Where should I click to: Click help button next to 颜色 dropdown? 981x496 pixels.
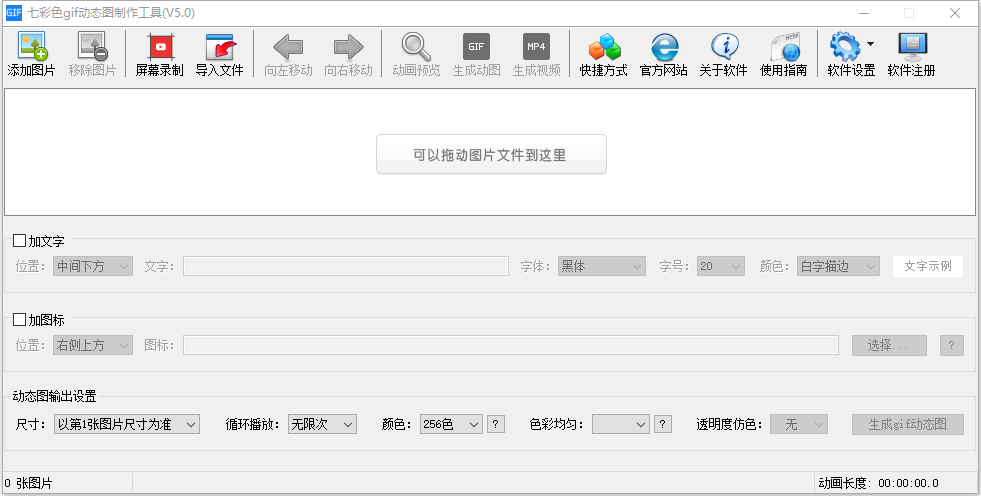pyautogui.click(x=496, y=424)
